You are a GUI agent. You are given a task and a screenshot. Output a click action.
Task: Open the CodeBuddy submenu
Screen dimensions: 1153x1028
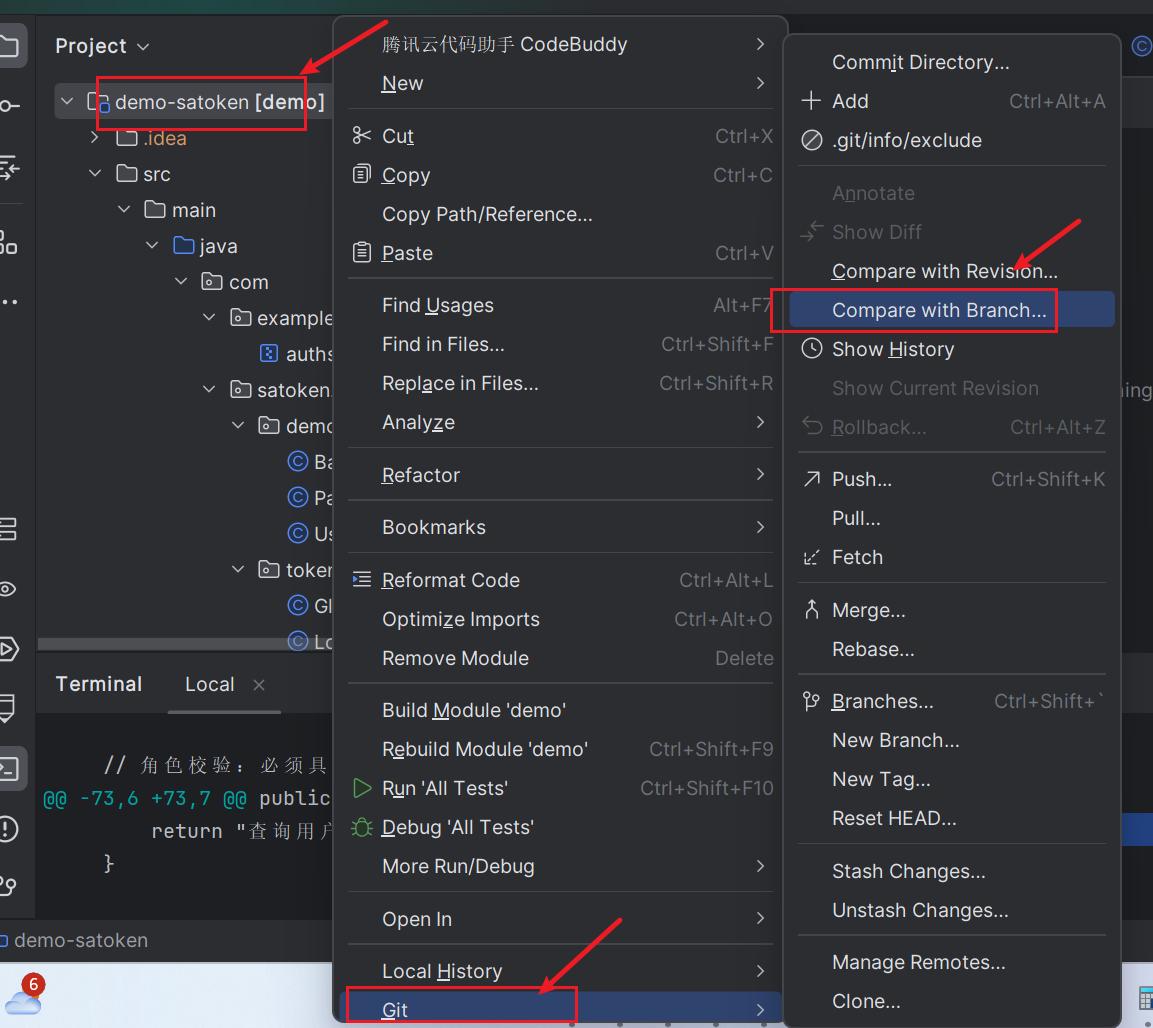(x=560, y=44)
